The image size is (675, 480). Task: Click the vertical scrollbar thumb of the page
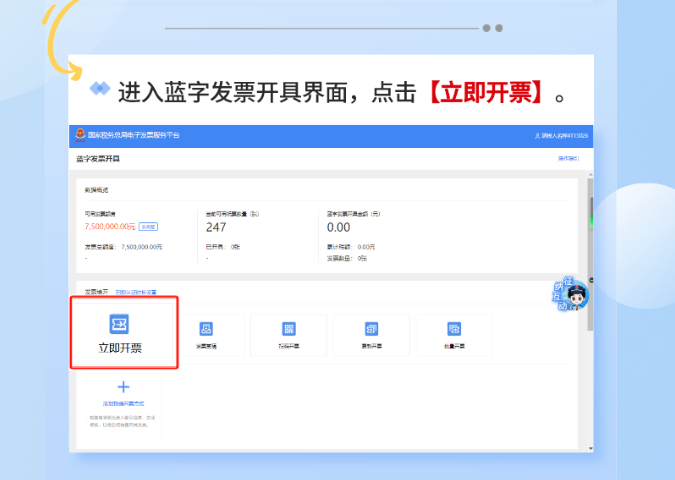(x=591, y=254)
